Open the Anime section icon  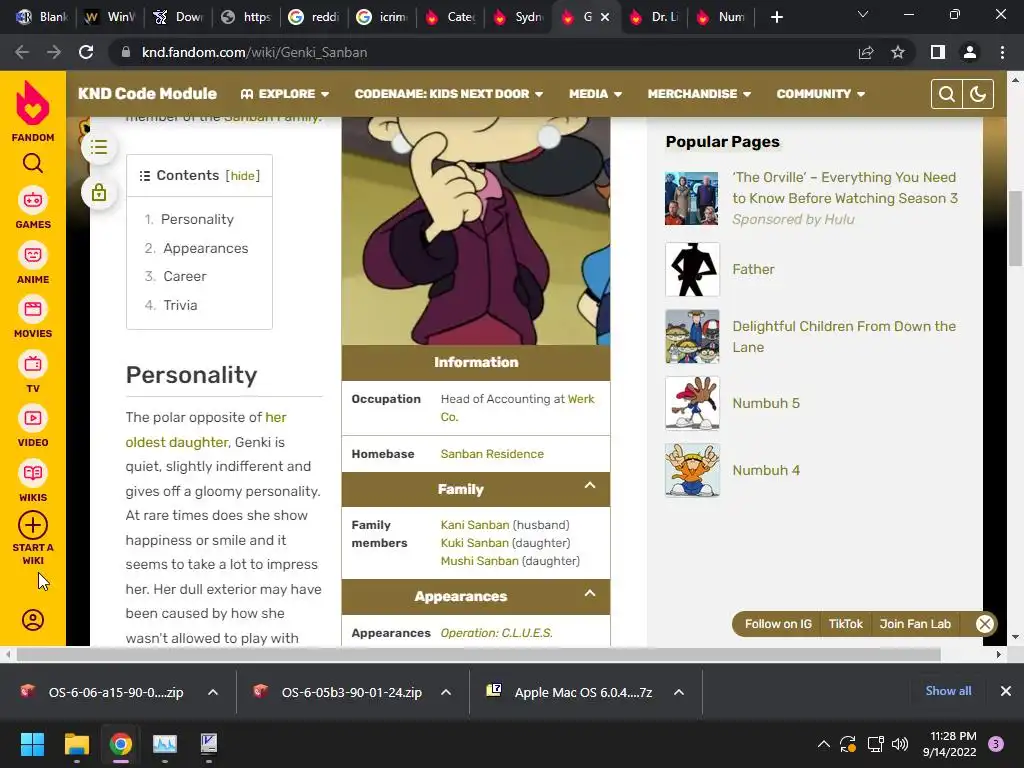33,255
